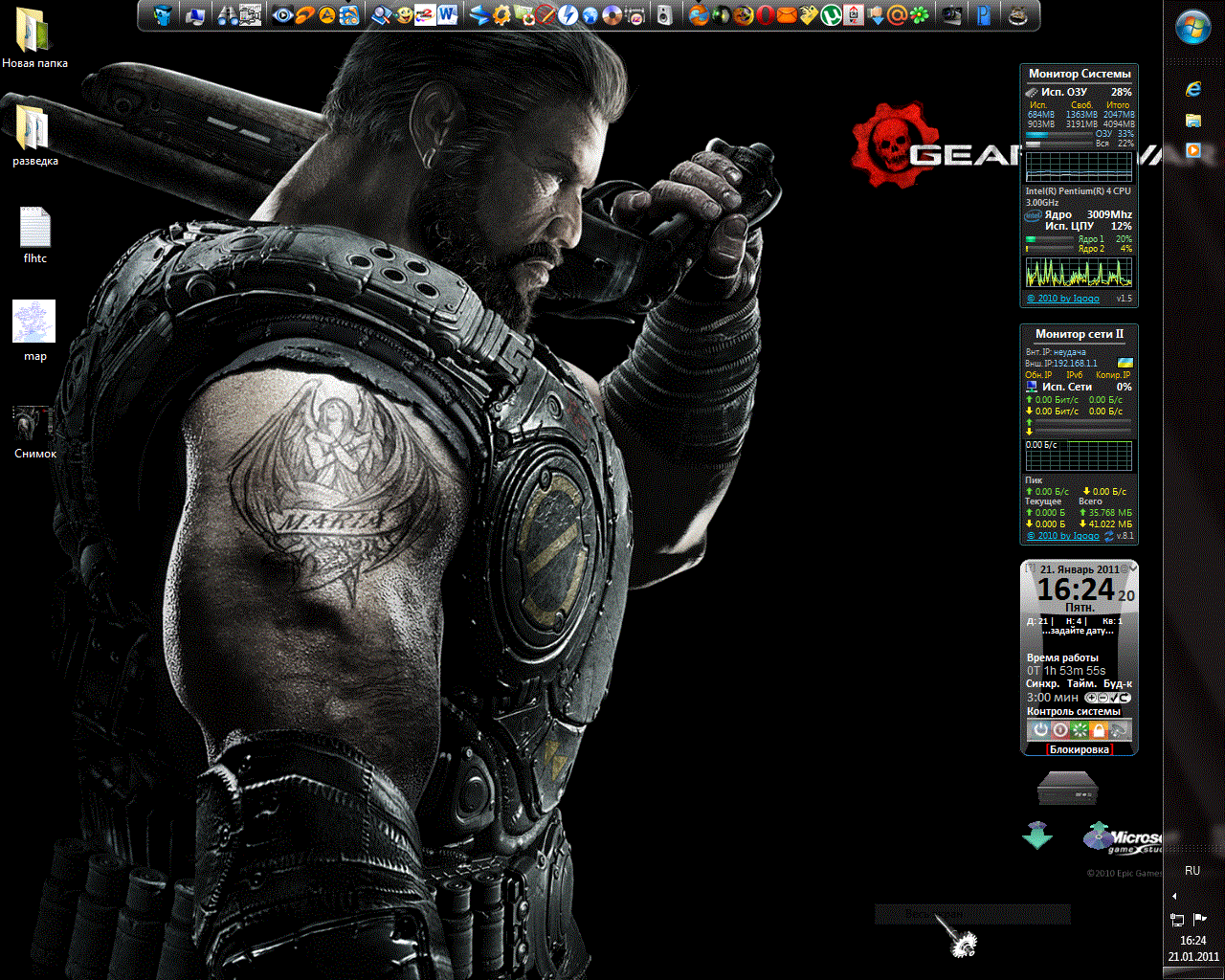Open the blue eye player icon in dock
The width and height of the screenshot is (1225, 980).
[x=282, y=15]
